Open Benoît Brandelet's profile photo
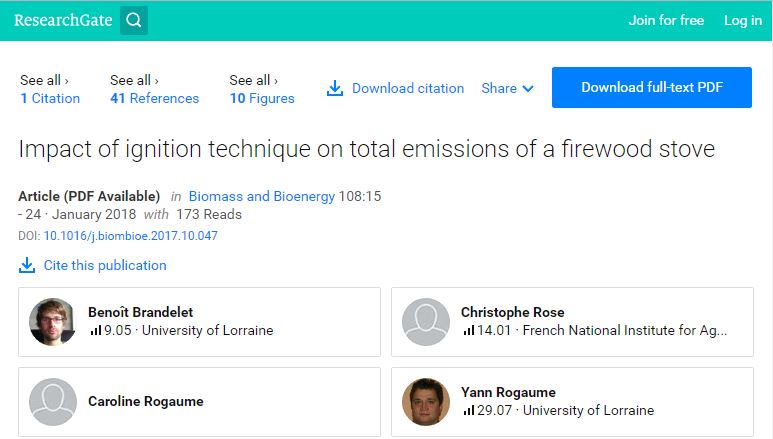Screen dimensions: 773x439 tap(52, 322)
